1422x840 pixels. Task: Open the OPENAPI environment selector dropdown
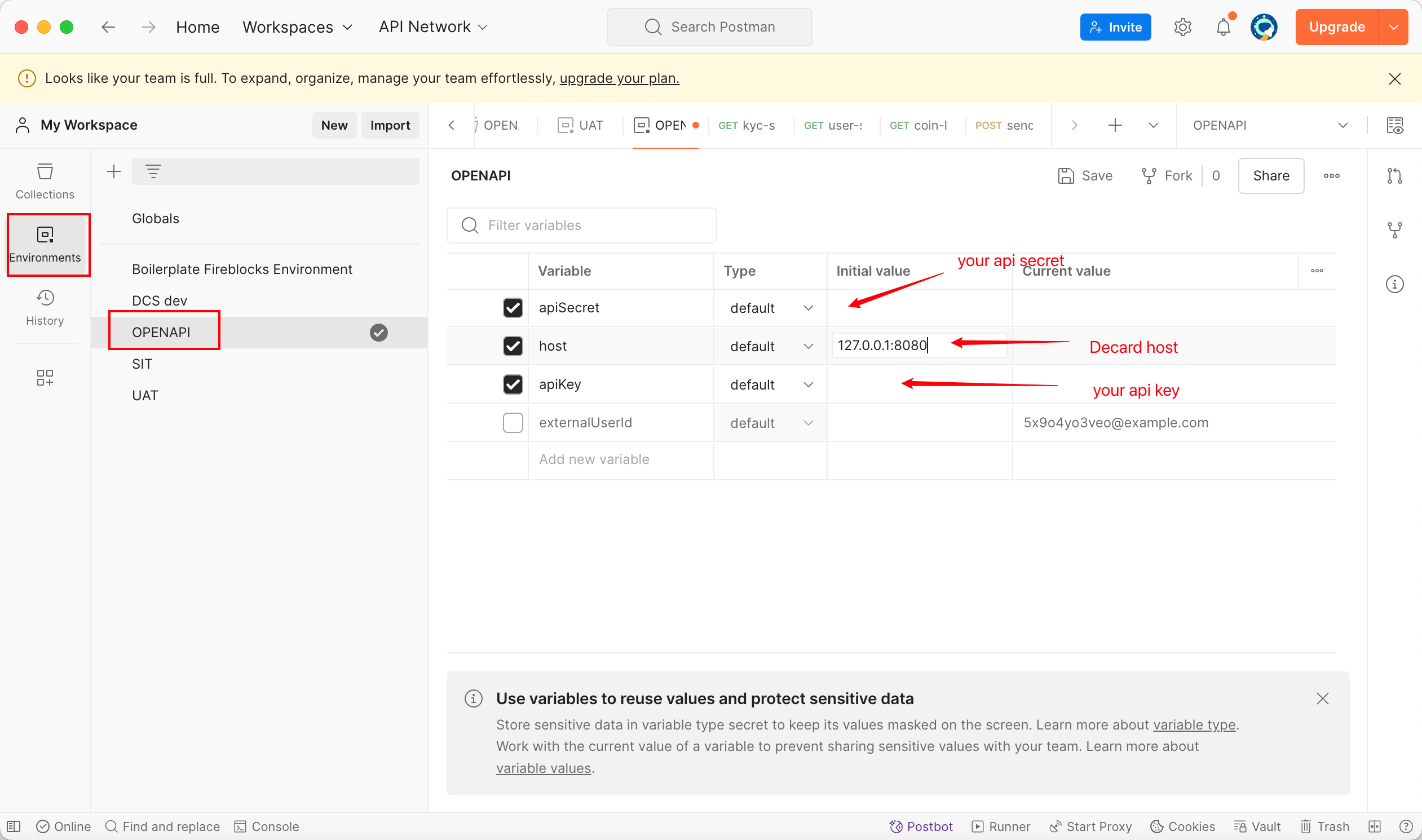tap(1270, 125)
